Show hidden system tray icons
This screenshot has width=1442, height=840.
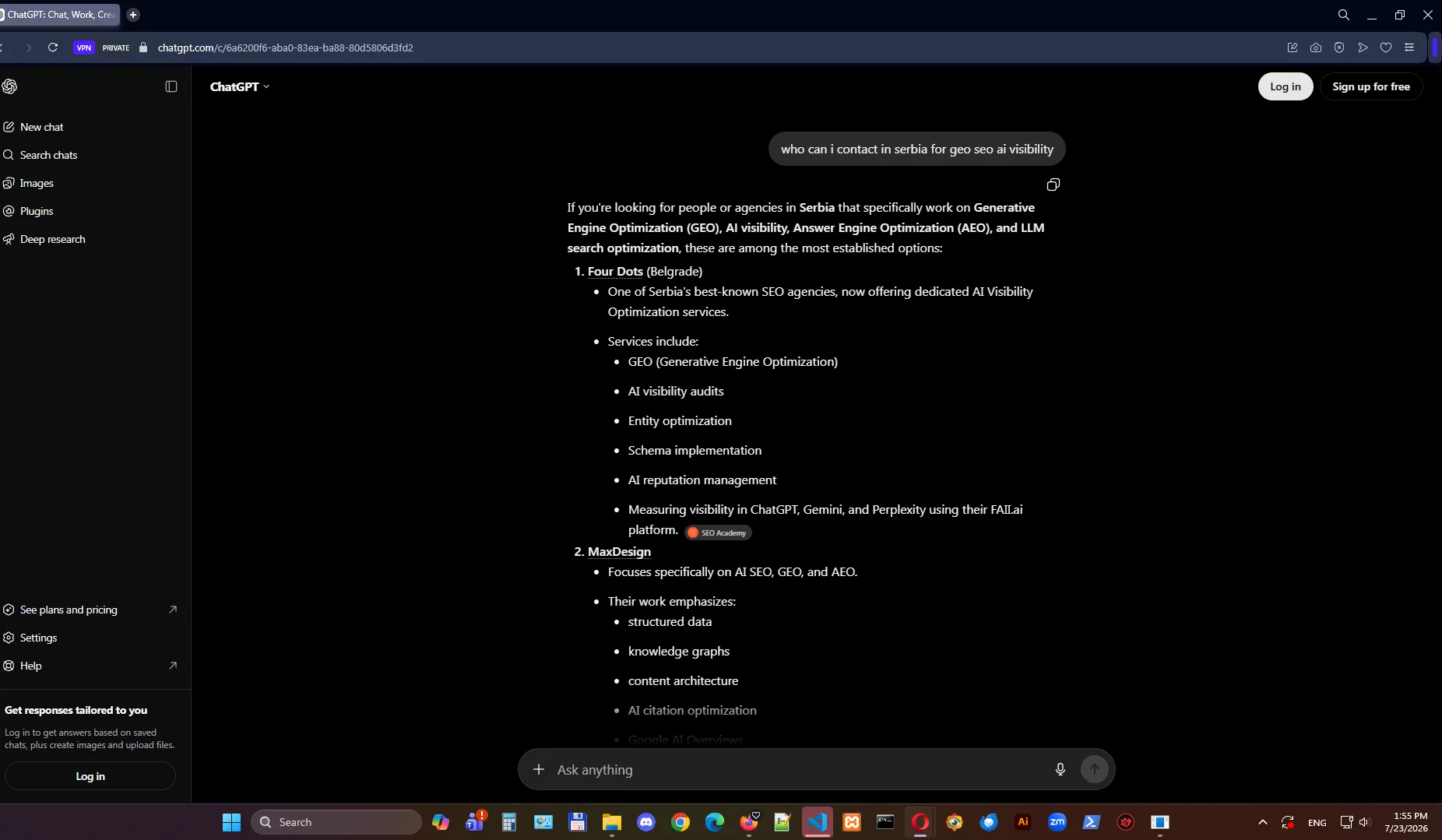click(1263, 822)
